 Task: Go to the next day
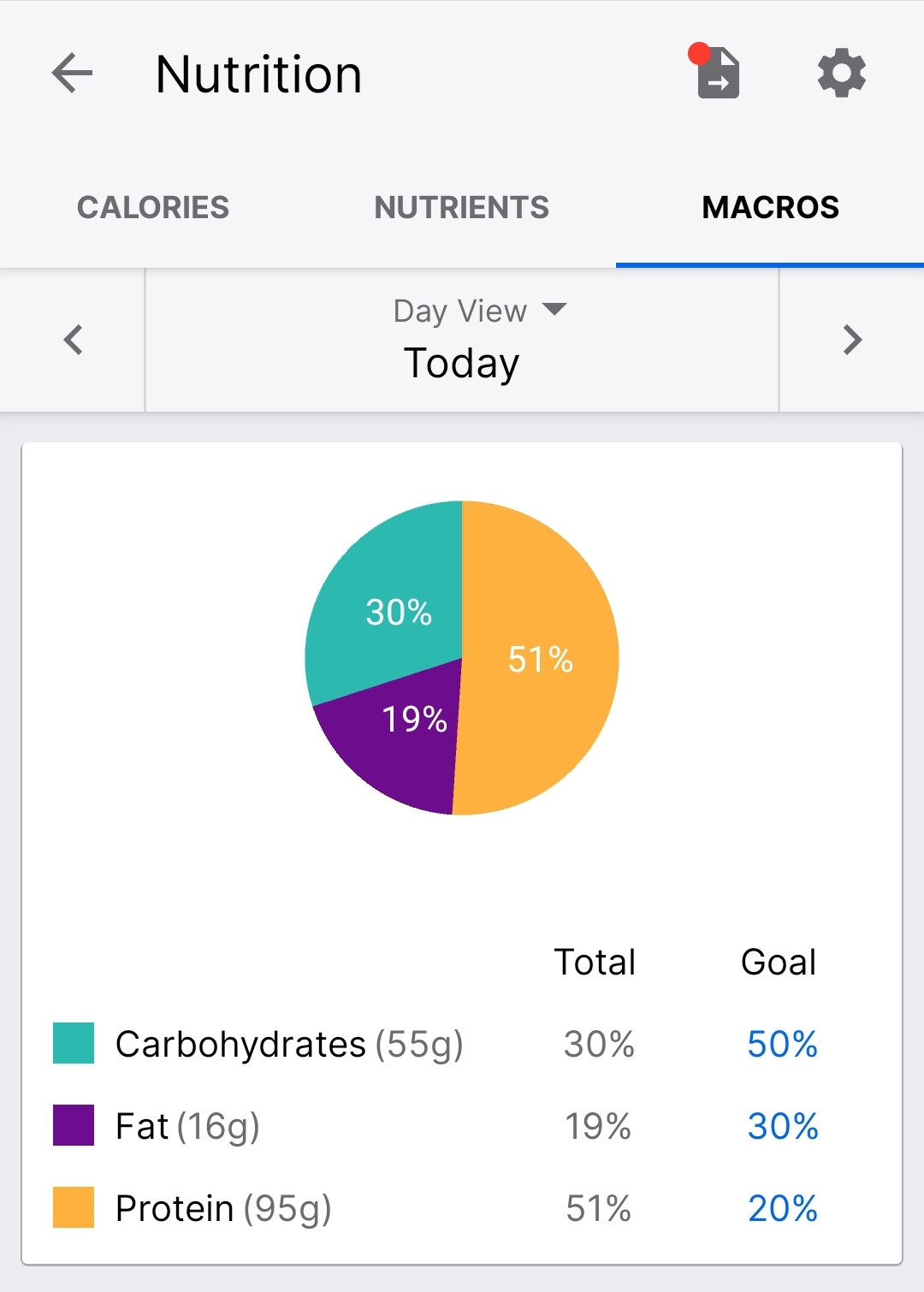[x=851, y=340]
